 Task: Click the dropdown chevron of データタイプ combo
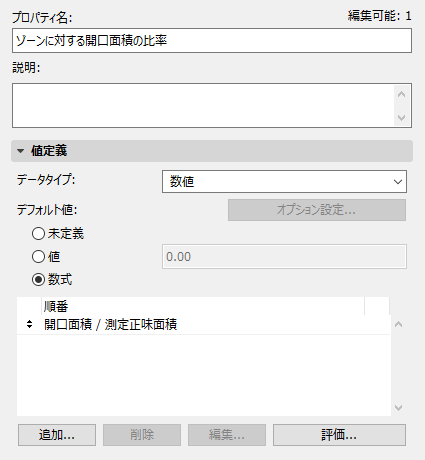[398, 182]
